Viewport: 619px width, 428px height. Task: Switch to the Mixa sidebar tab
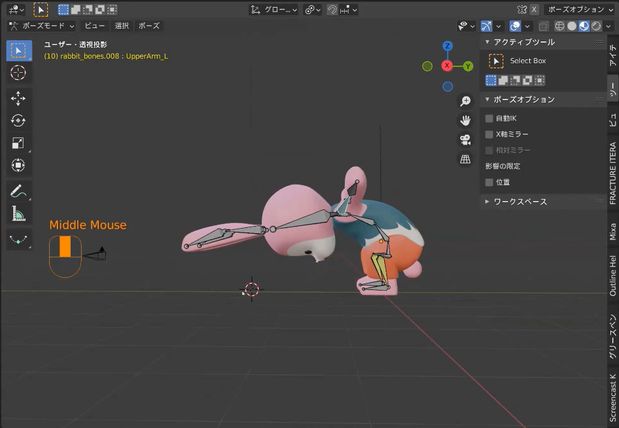point(613,232)
